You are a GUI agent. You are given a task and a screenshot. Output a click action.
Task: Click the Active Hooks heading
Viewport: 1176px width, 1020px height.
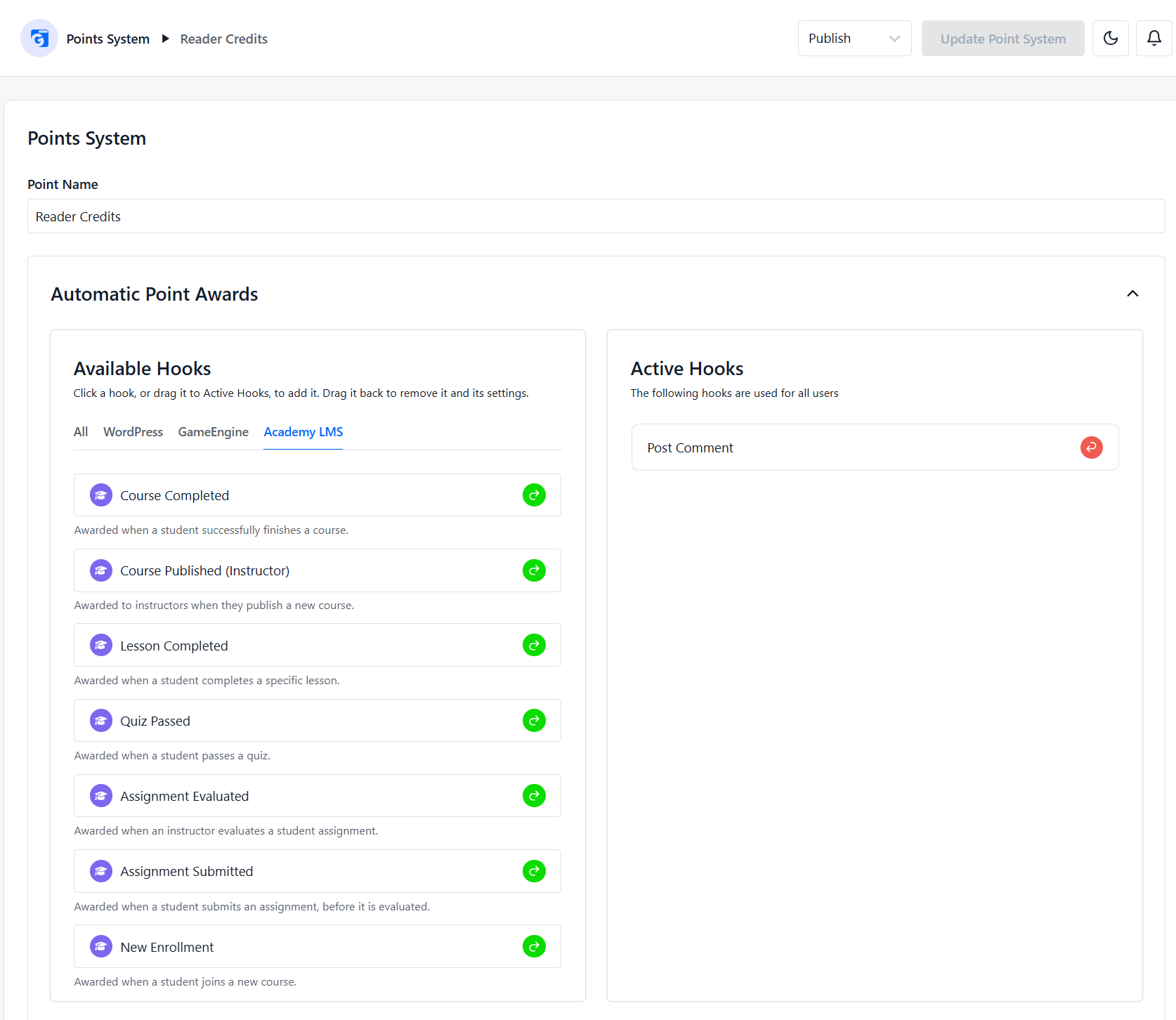(x=686, y=369)
